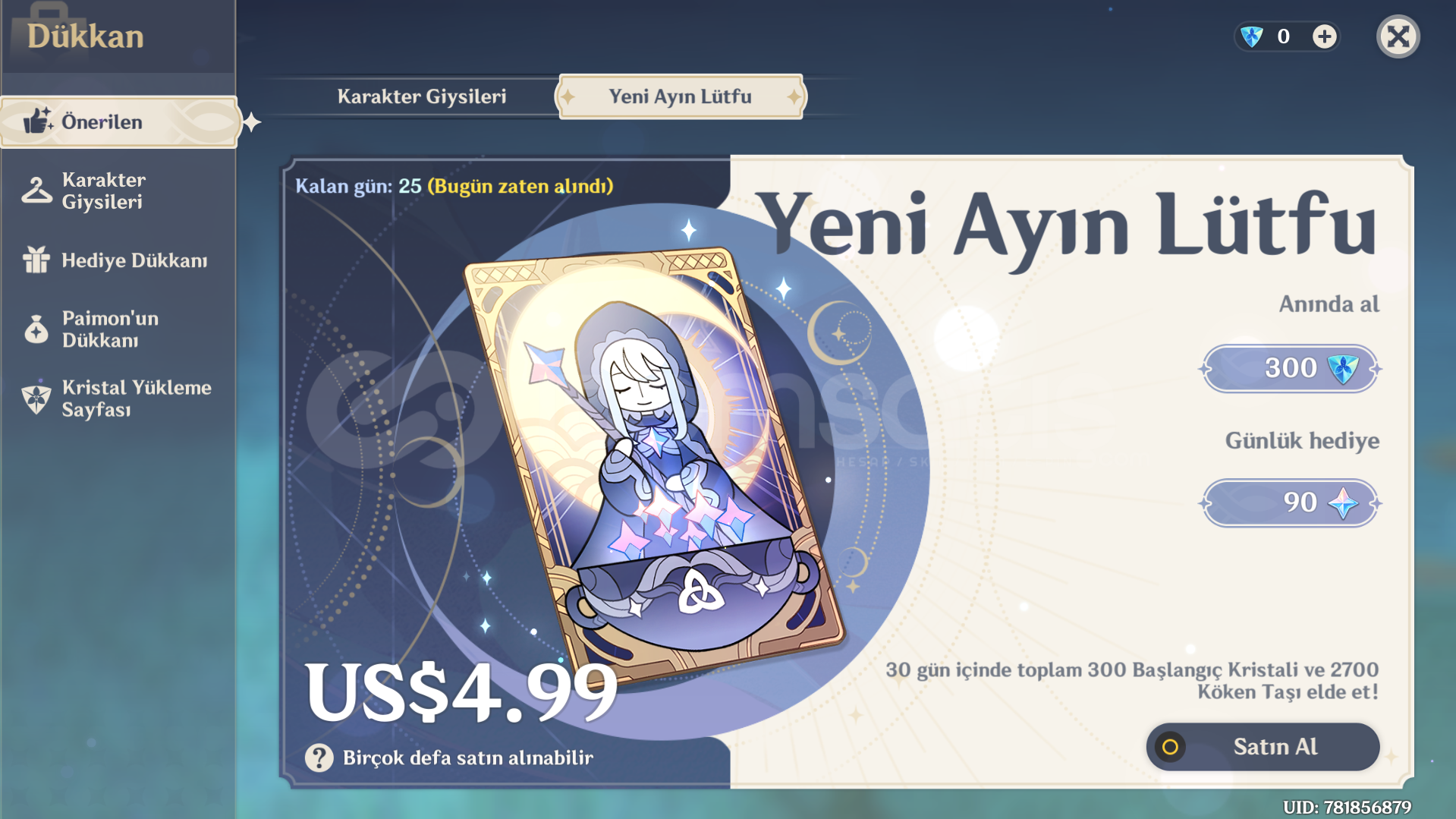Switch to Karakter Giysileri tab
Viewport: 1456px width, 819px height.
422,96
